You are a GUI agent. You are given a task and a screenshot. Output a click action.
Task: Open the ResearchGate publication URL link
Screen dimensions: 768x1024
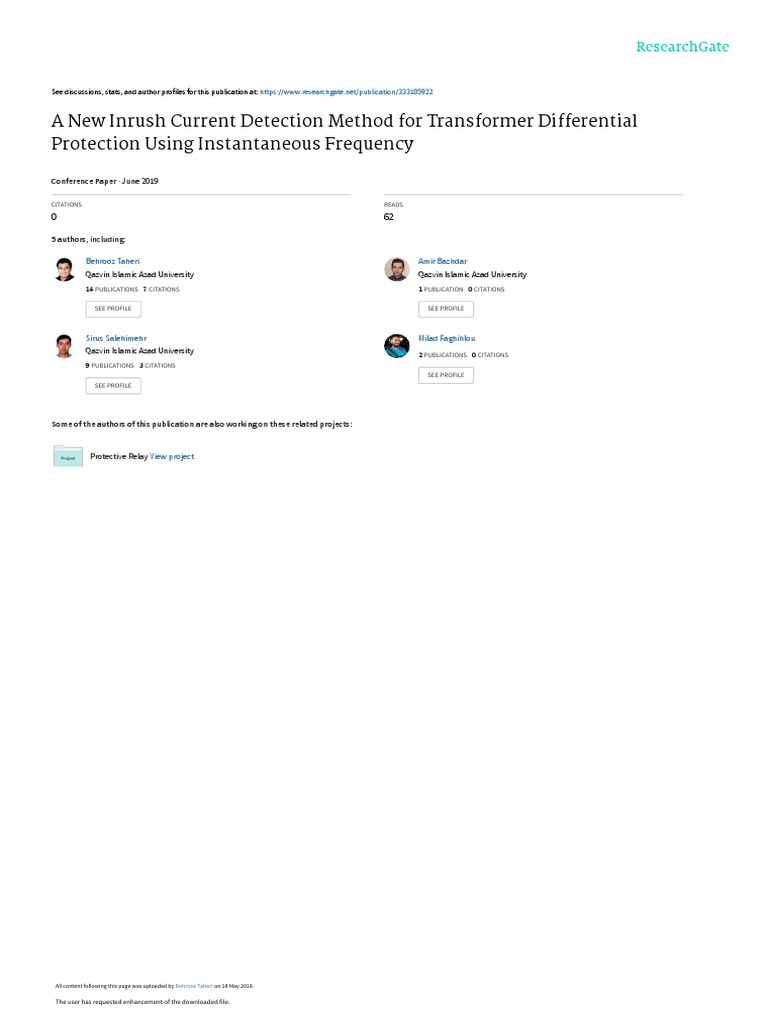click(x=346, y=91)
